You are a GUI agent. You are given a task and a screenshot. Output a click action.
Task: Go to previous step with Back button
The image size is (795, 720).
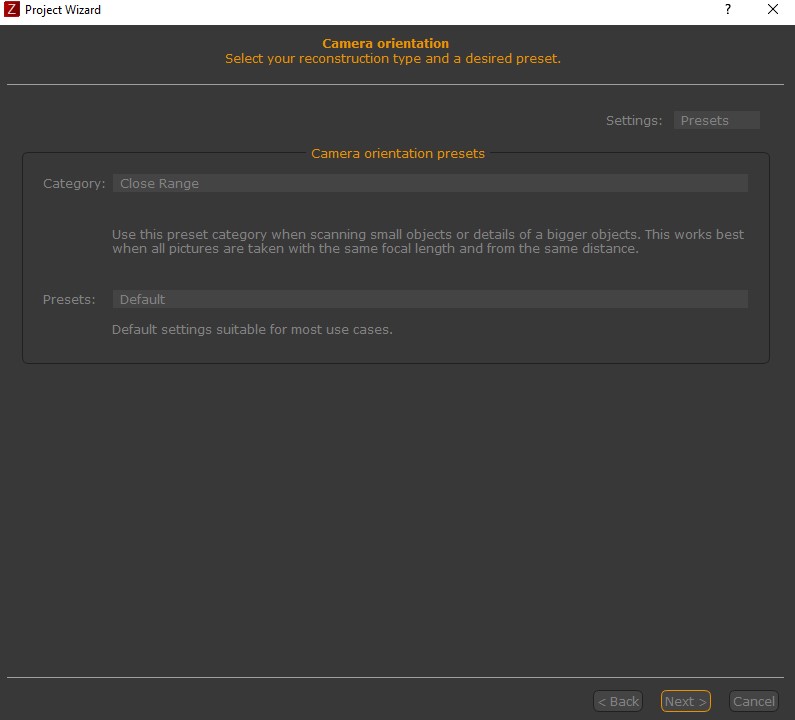pyautogui.click(x=617, y=701)
